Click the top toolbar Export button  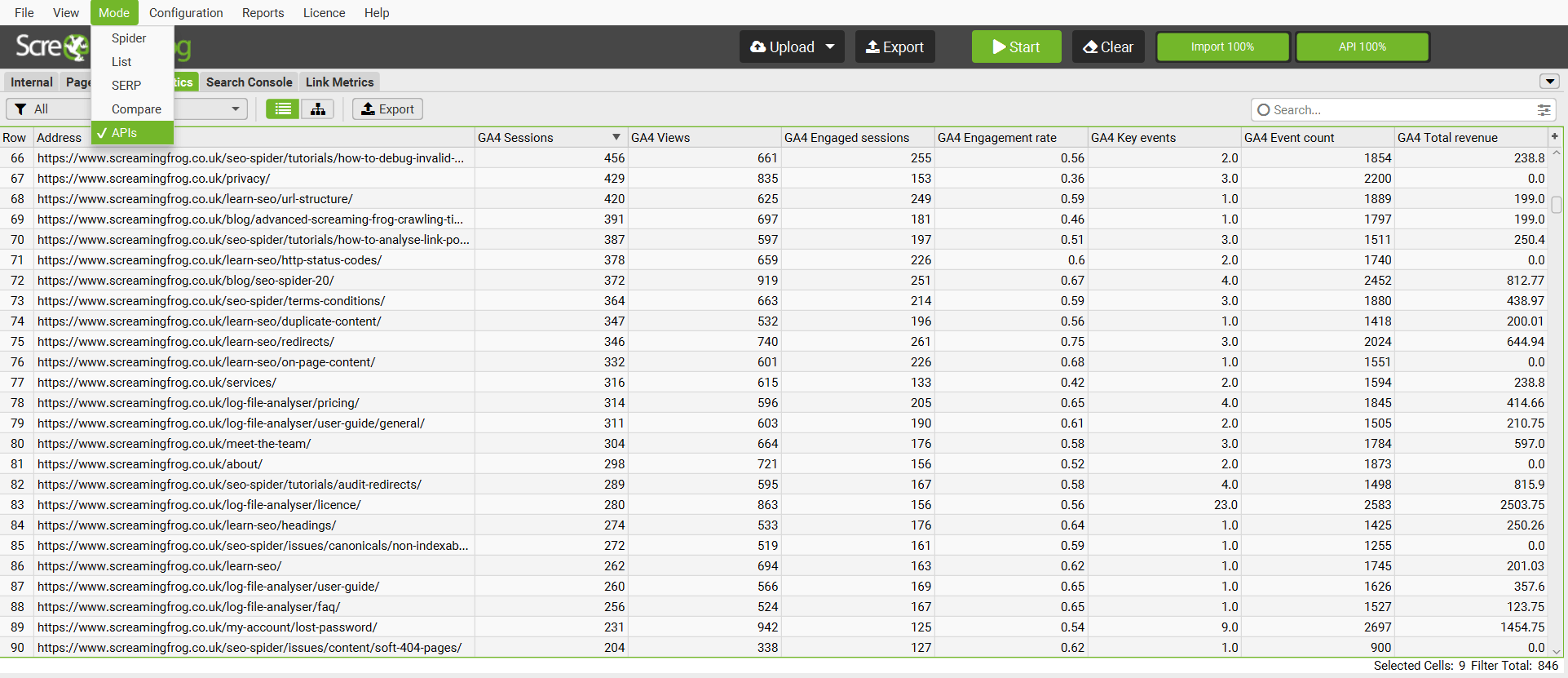(x=894, y=47)
